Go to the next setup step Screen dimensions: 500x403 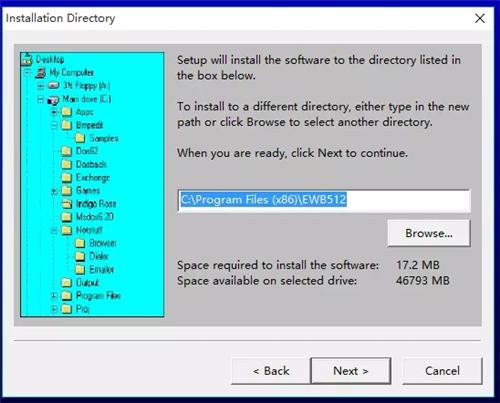pos(351,371)
